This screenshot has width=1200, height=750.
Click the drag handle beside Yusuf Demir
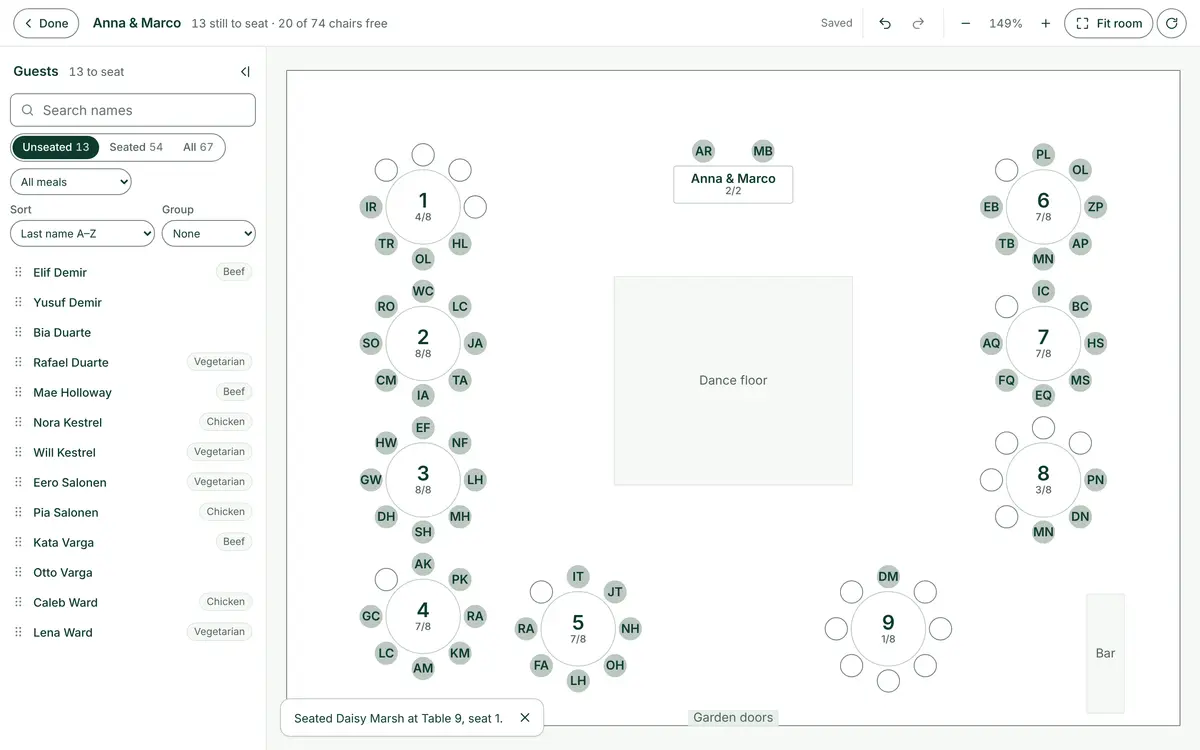(17, 302)
